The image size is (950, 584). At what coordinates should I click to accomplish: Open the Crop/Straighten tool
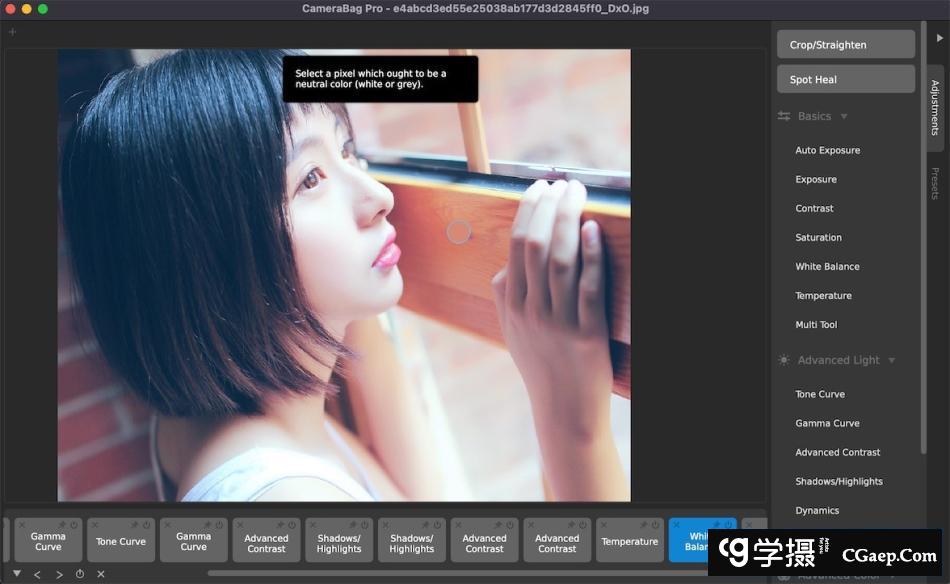point(845,44)
